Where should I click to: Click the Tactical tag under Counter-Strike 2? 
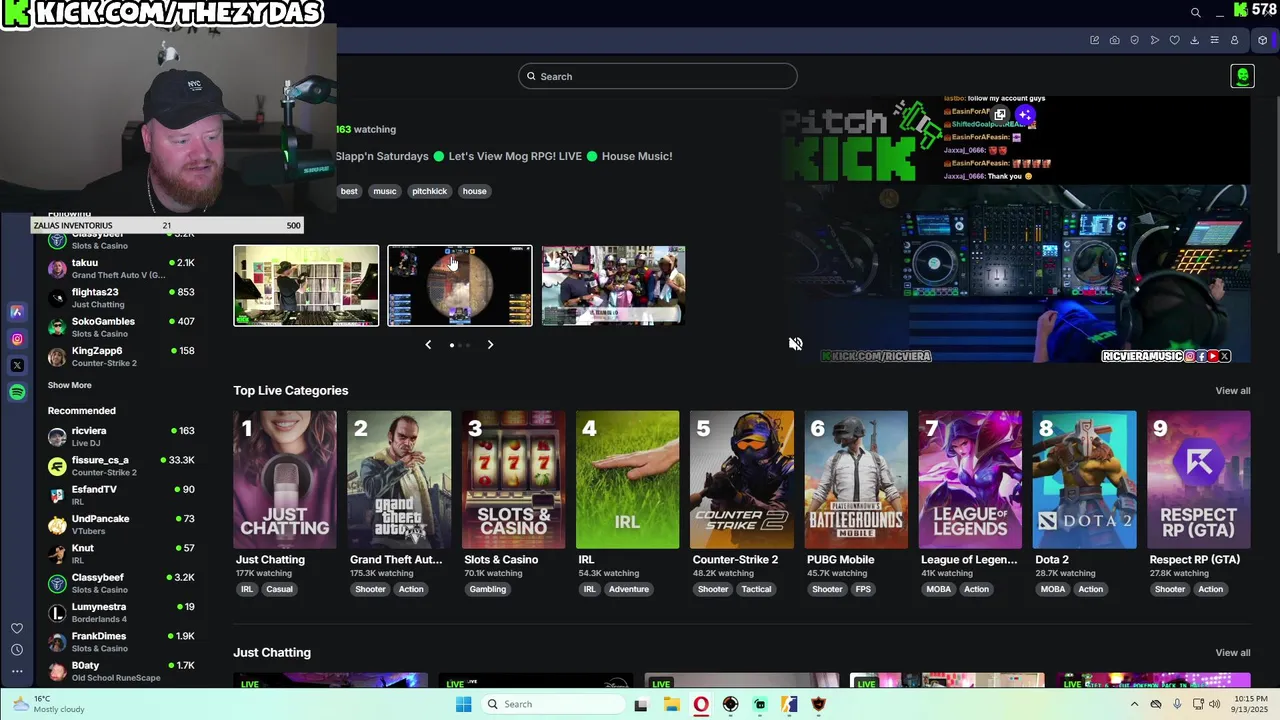(756, 589)
